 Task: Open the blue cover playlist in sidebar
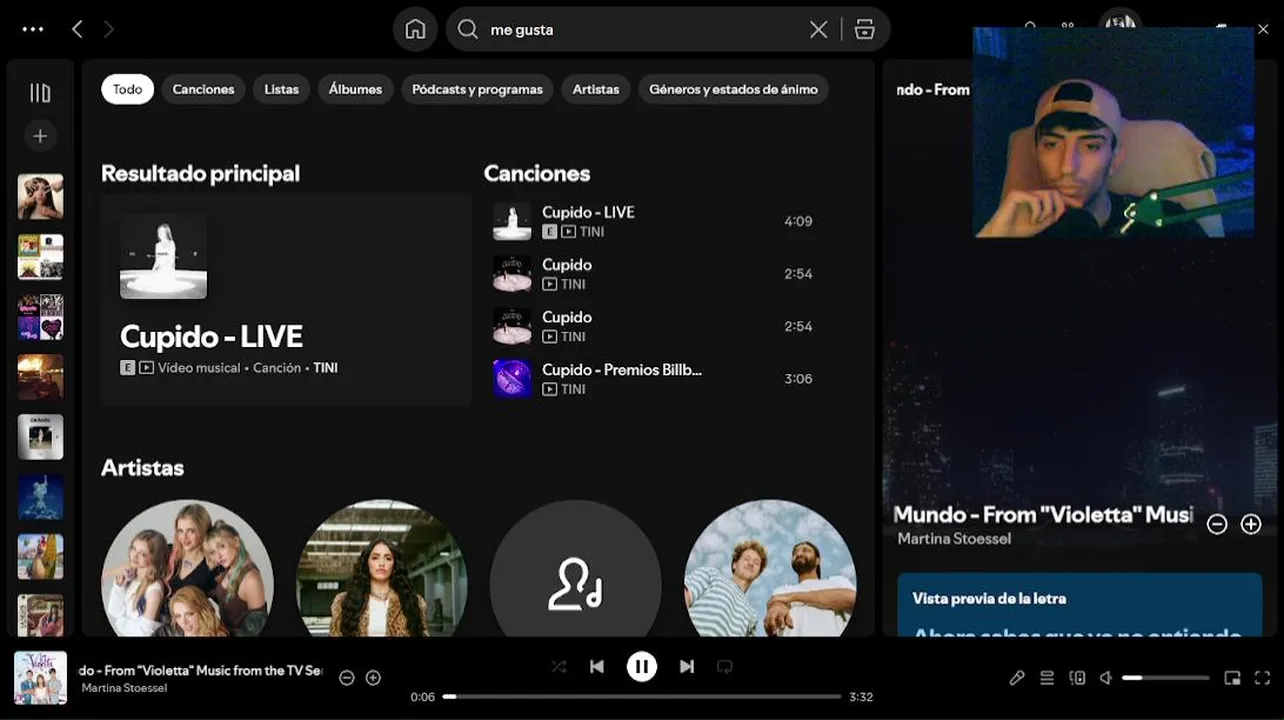pyautogui.click(x=40, y=497)
